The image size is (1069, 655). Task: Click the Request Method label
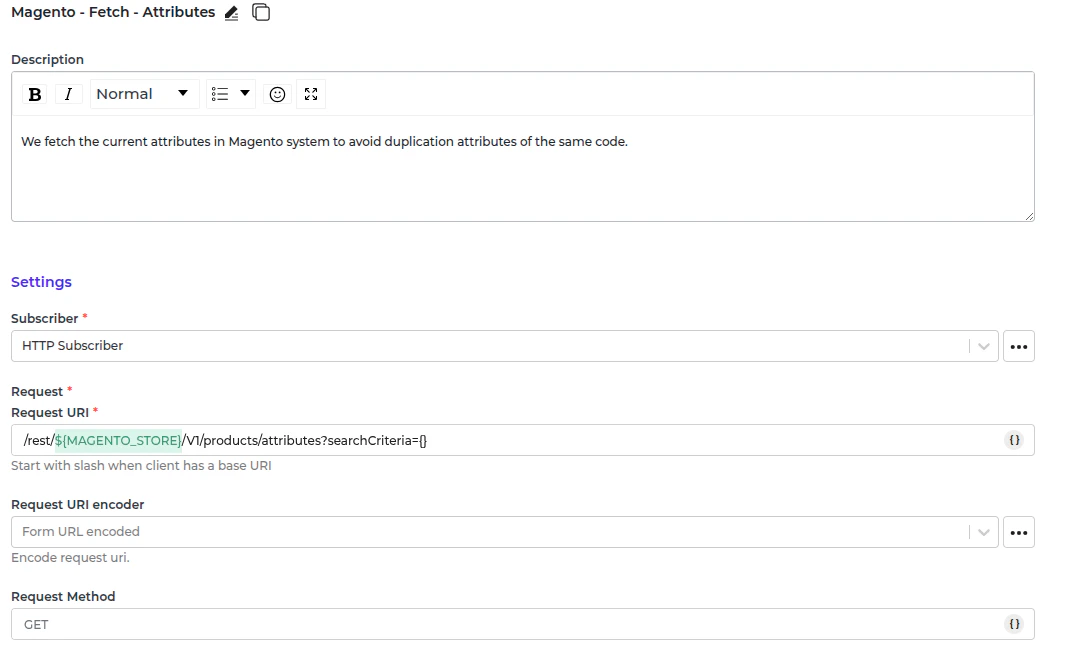63,596
